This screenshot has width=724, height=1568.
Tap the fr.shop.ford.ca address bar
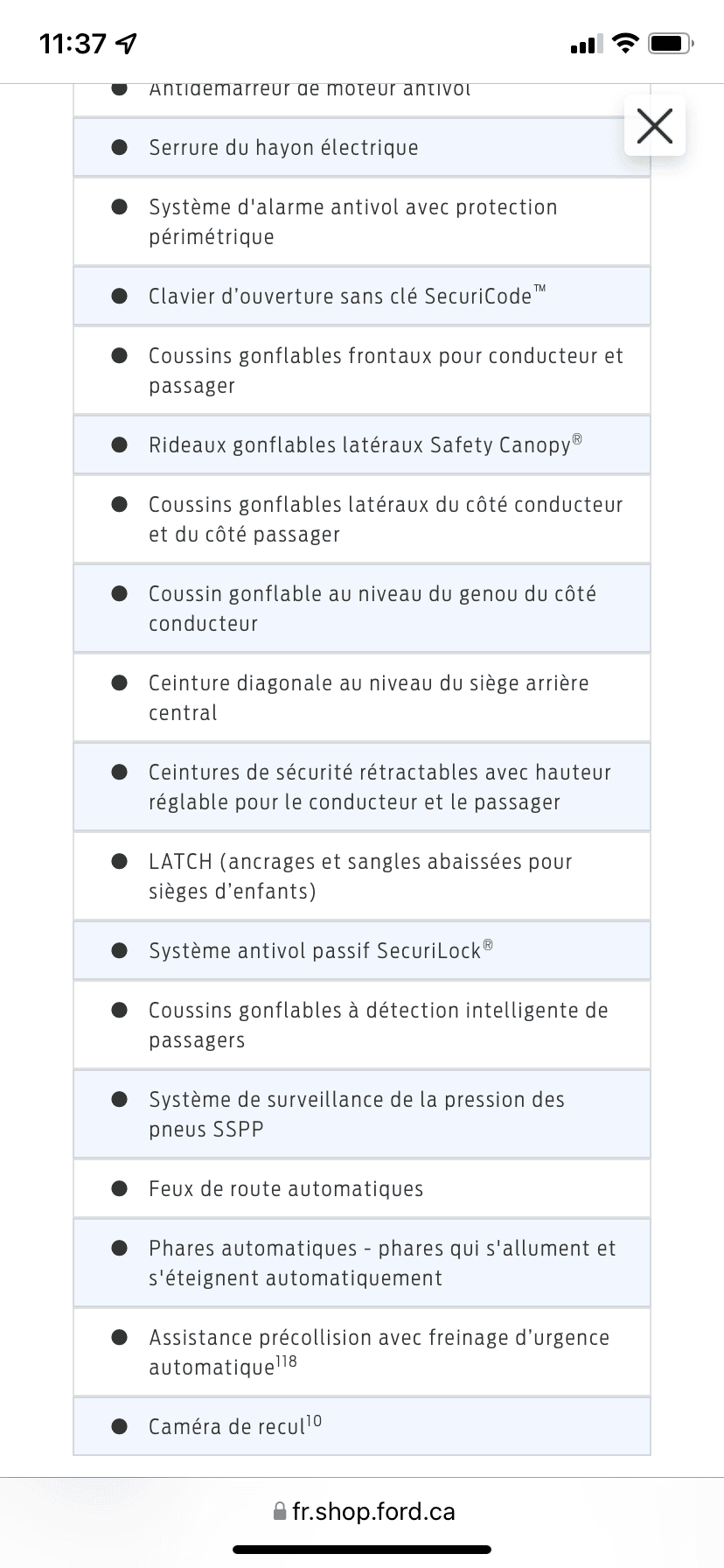click(x=364, y=1511)
